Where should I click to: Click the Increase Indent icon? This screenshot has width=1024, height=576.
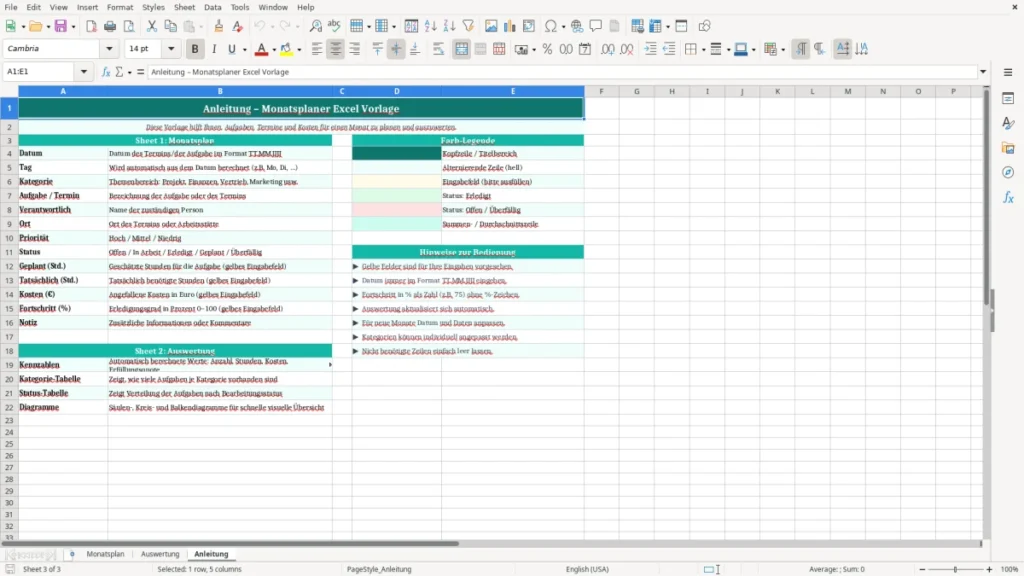(x=650, y=49)
